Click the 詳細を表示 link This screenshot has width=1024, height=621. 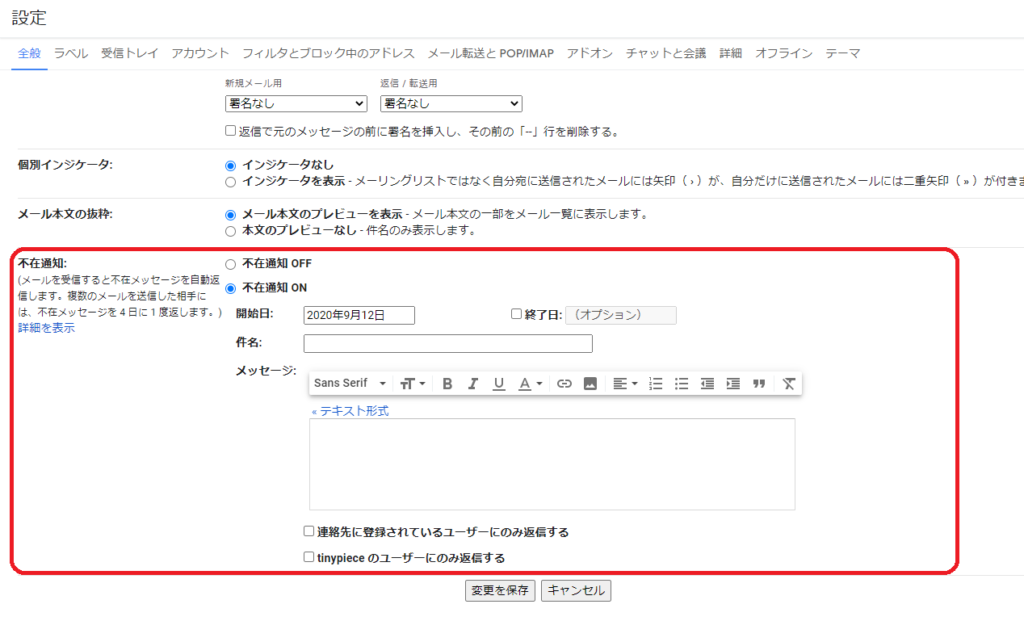coord(46,328)
